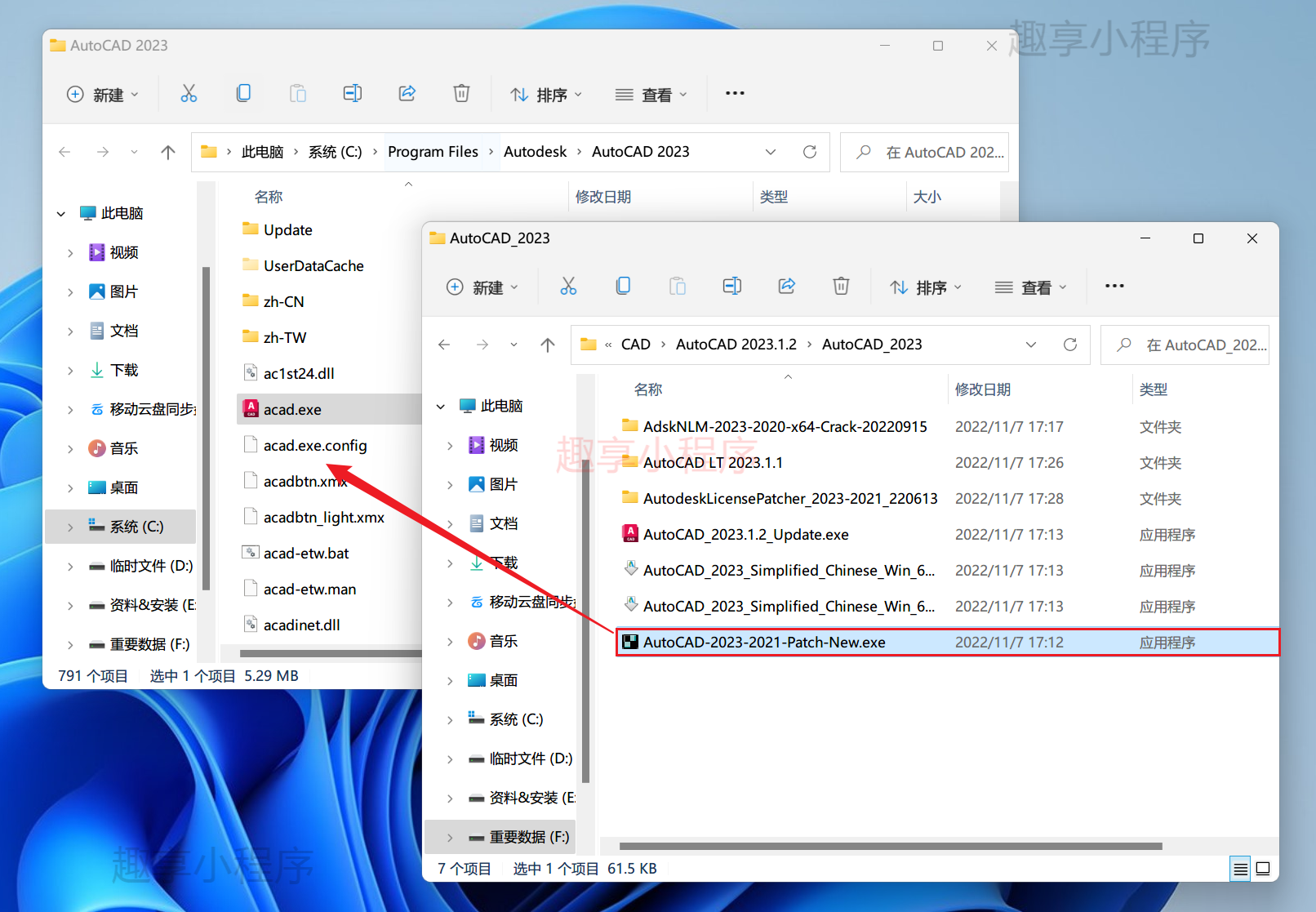This screenshot has width=1316, height=912.
Task: Open 查看 view menu in back window
Action: coord(651,95)
